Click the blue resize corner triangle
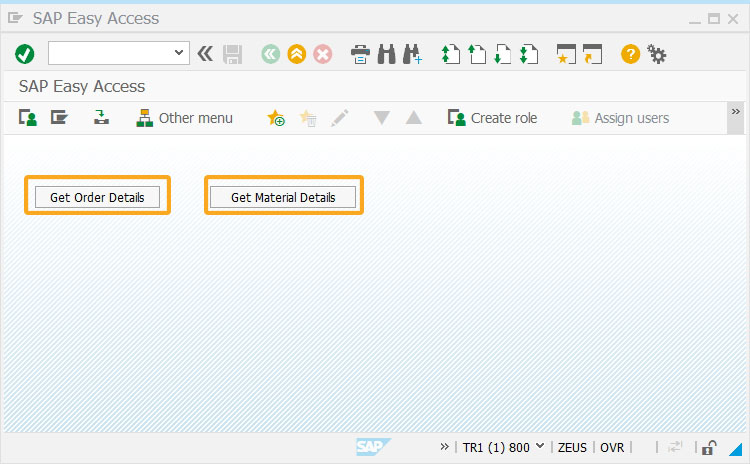This screenshot has height=464, width=750. (736, 449)
